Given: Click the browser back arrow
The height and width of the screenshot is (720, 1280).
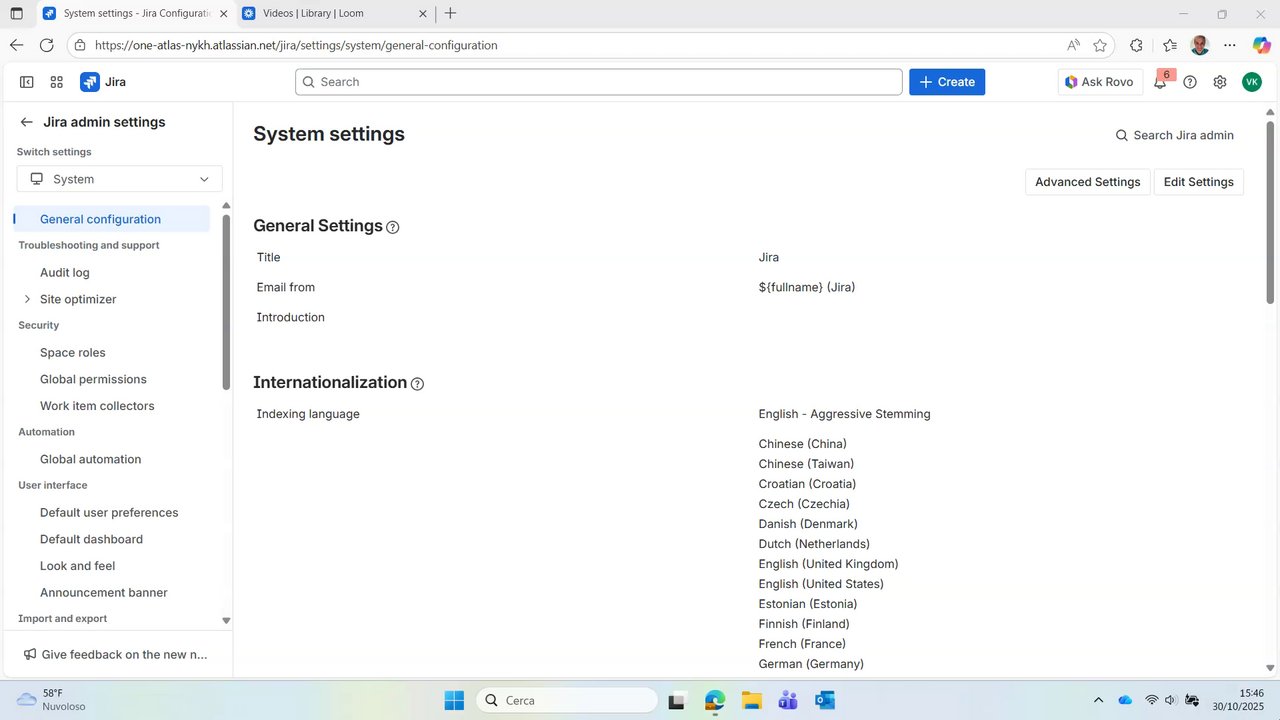Looking at the screenshot, I should pyautogui.click(x=16, y=45).
